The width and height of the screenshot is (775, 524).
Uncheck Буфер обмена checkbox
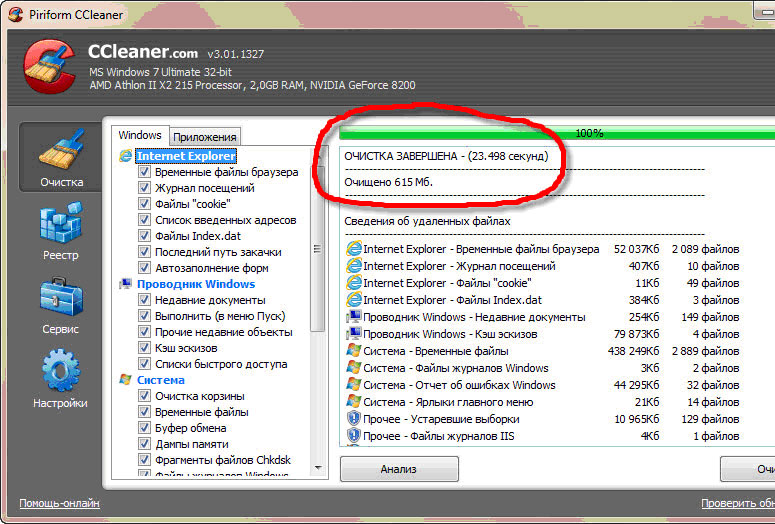144,428
